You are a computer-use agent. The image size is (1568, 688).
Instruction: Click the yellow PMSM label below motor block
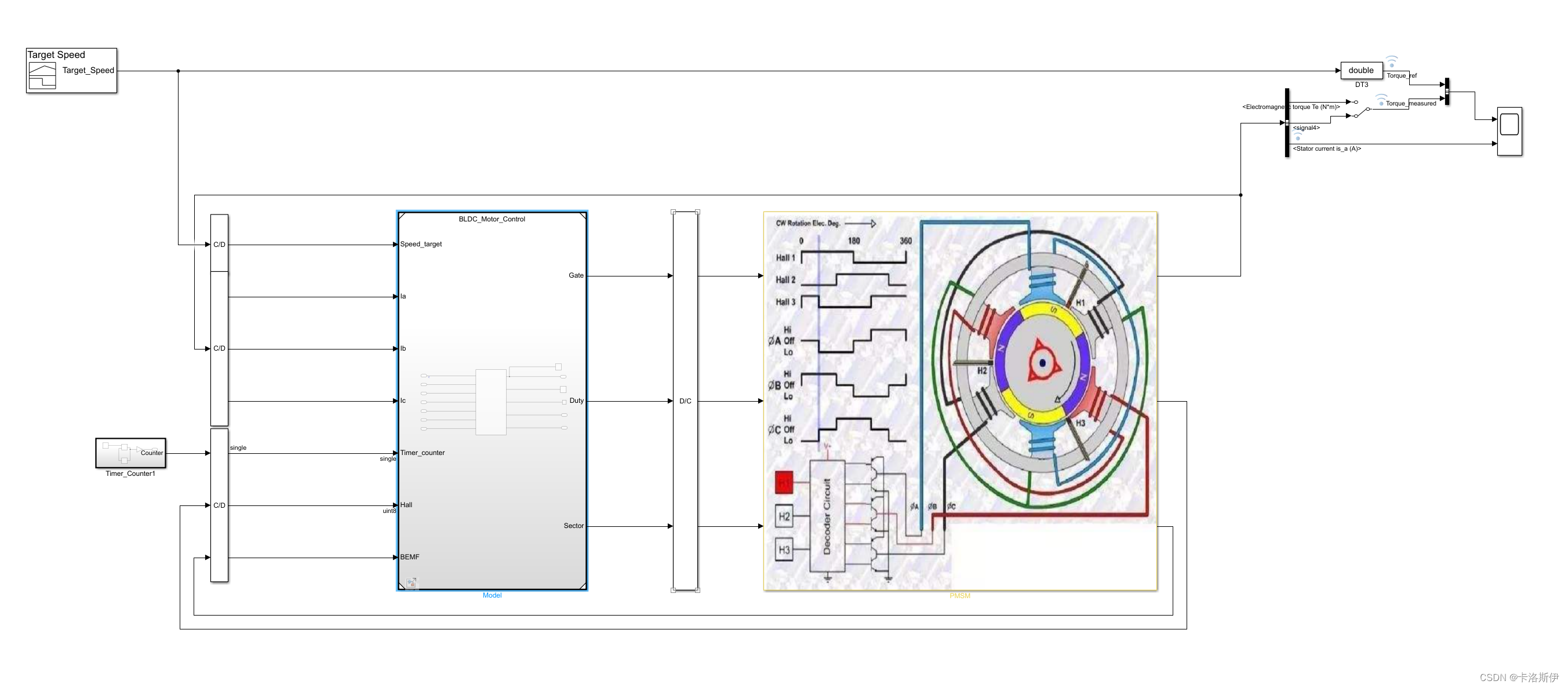(x=959, y=595)
